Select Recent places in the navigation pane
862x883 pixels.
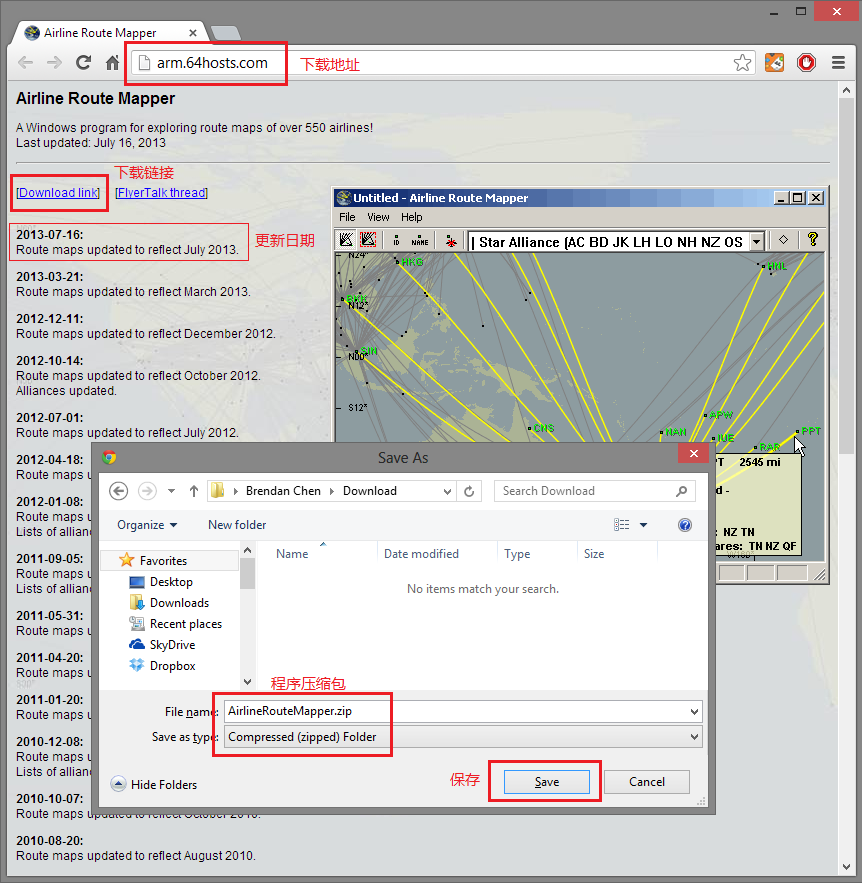185,624
